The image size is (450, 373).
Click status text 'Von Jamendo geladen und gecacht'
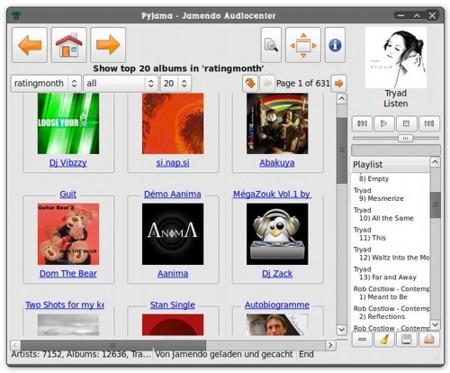(x=224, y=354)
